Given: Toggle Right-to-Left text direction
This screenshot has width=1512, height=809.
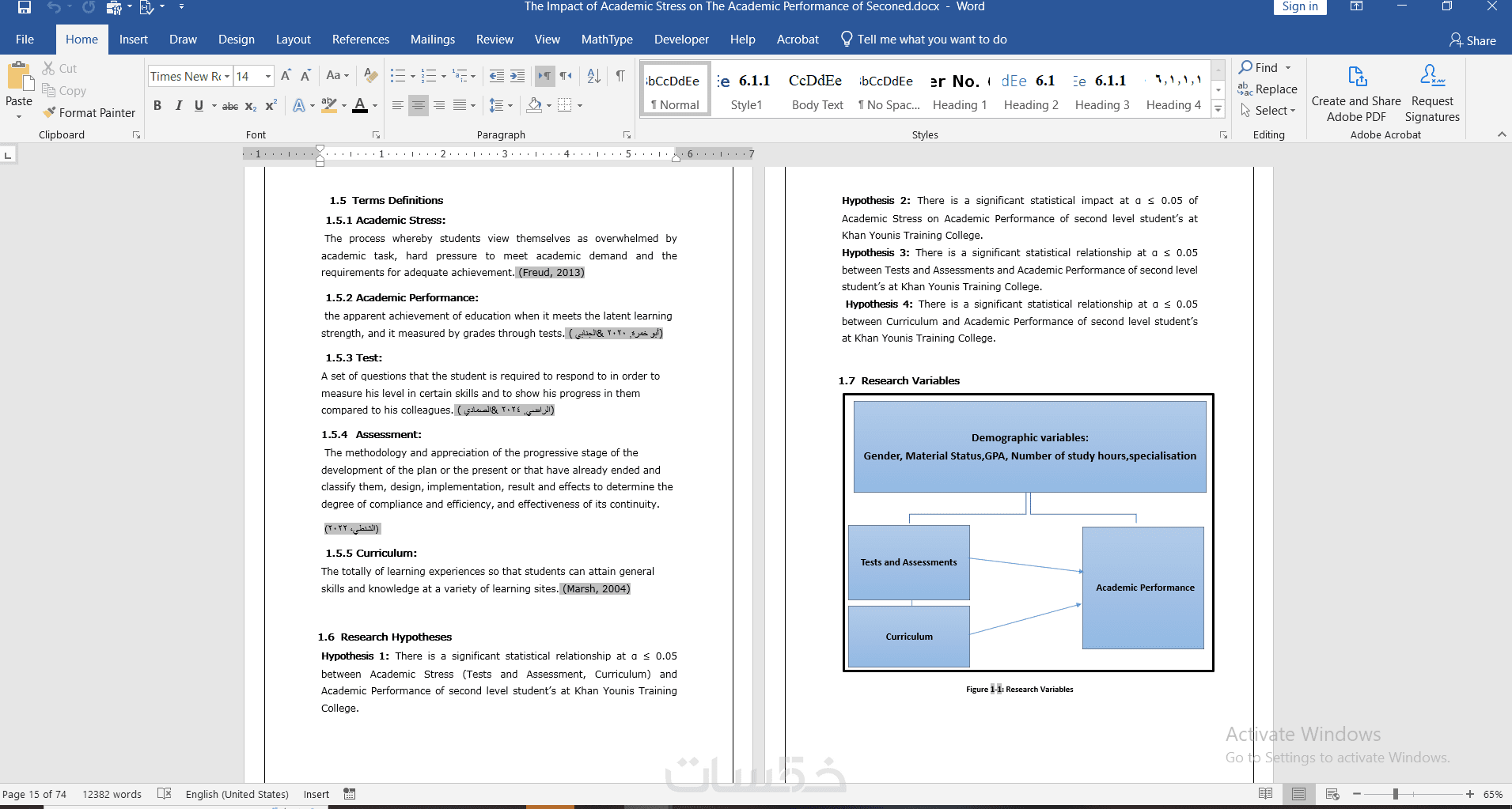Looking at the screenshot, I should coord(566,76).
